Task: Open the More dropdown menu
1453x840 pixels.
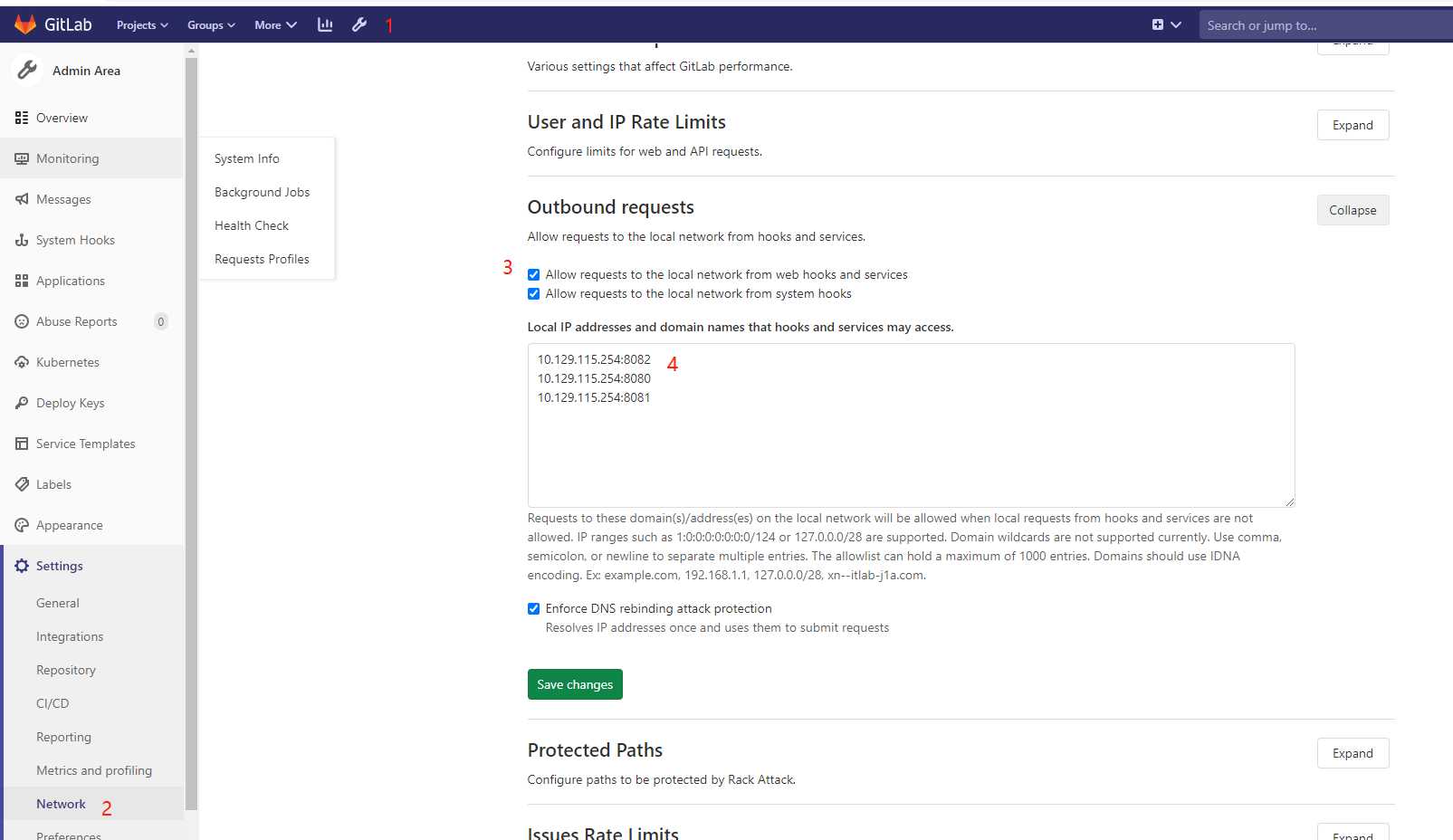Action: point(275,25)
